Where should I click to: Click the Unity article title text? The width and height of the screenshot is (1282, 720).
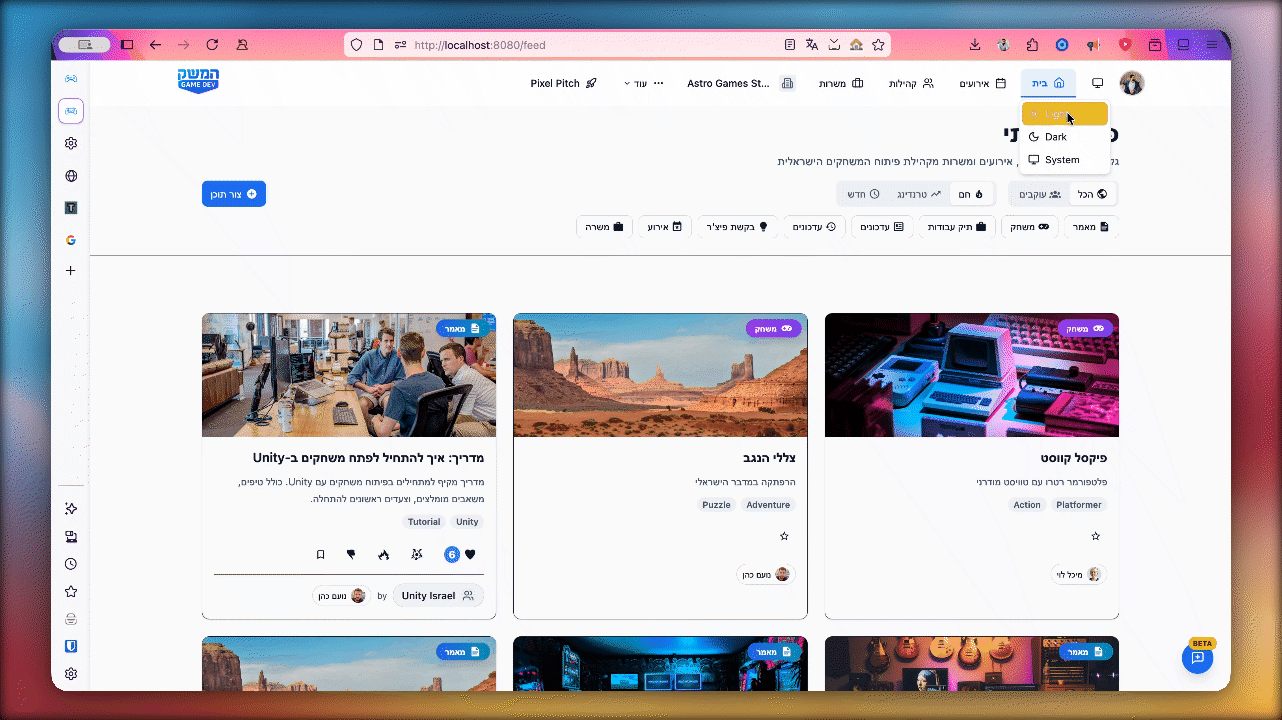pyautogui.click(x=368, y=458)
